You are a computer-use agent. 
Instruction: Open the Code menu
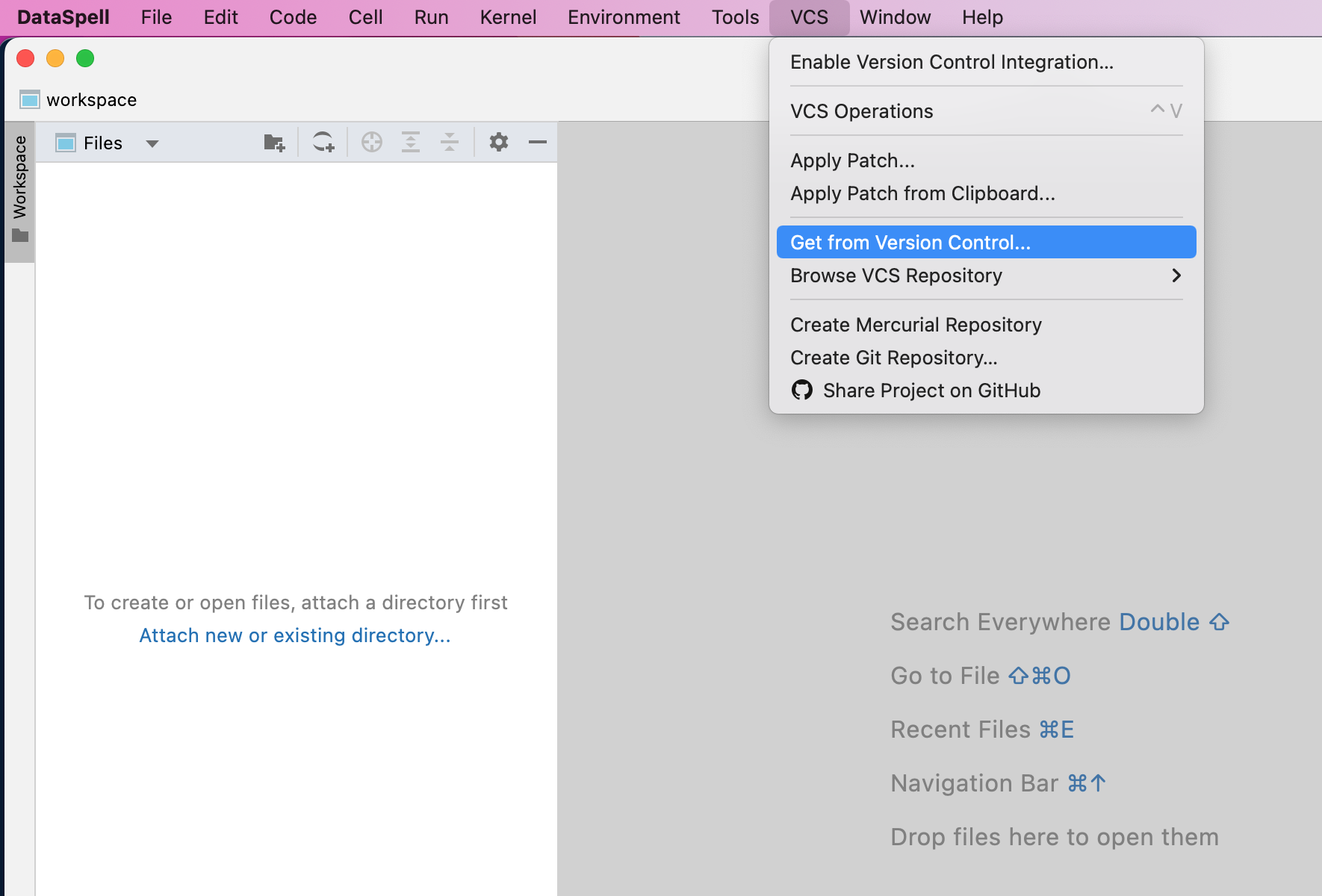[x=293, y=17]
